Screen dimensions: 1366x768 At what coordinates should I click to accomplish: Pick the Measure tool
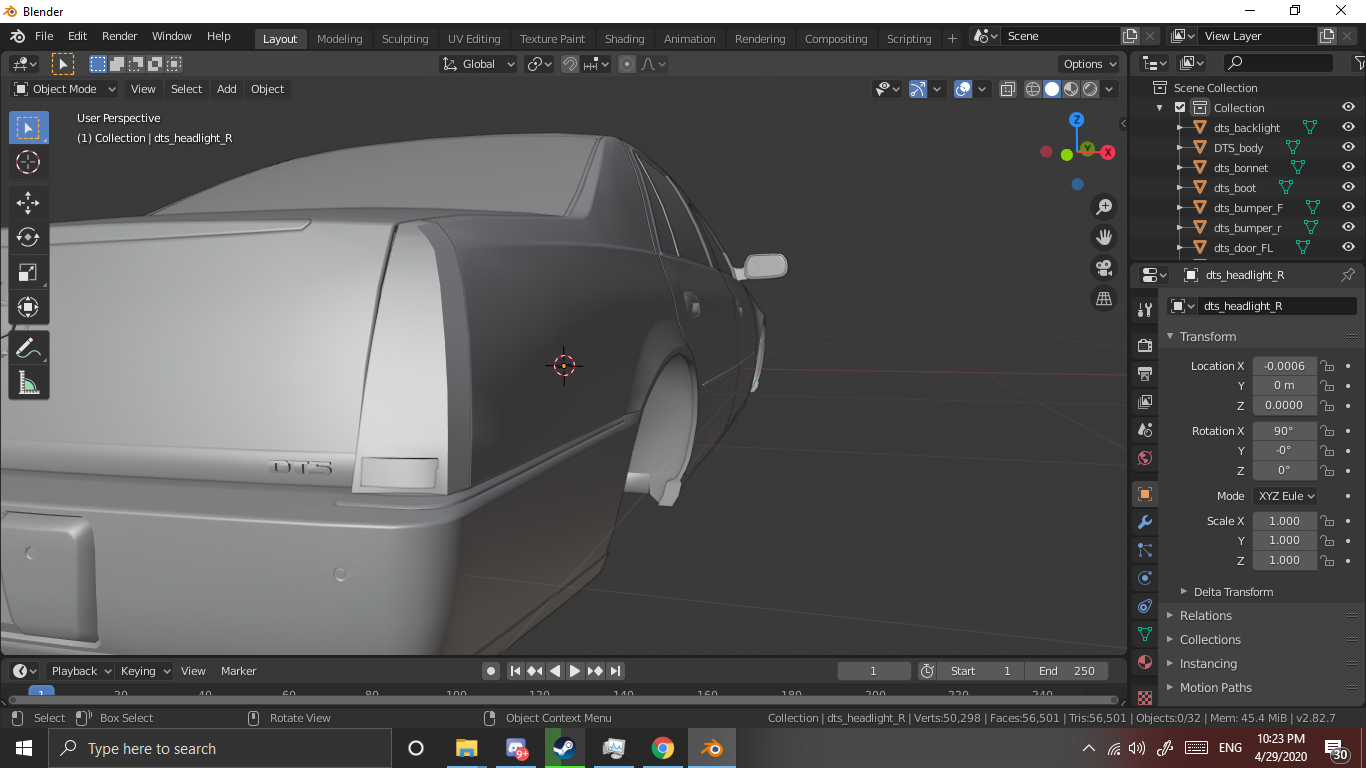pos(28,383)
